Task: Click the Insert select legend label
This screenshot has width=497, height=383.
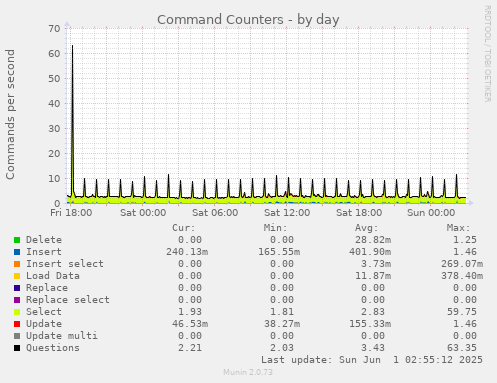Action: [x=65, y=264]
